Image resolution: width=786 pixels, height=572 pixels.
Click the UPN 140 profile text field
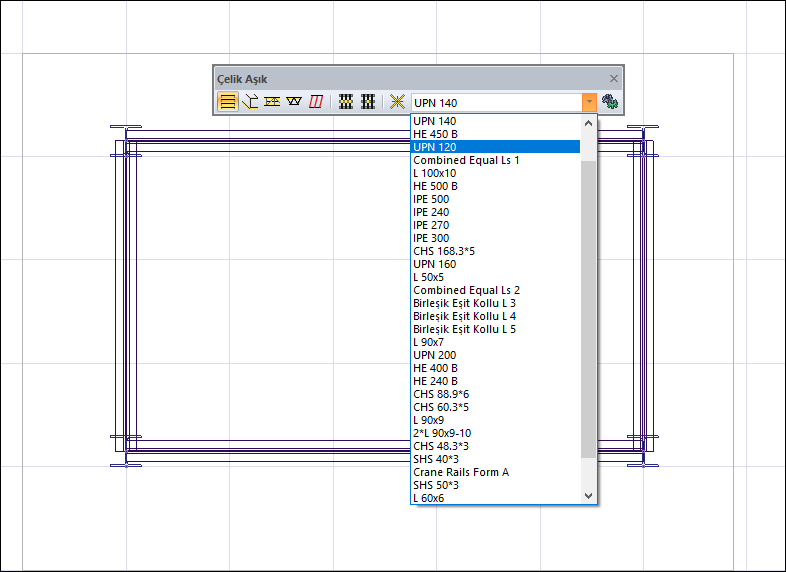(x=495, y=102)
